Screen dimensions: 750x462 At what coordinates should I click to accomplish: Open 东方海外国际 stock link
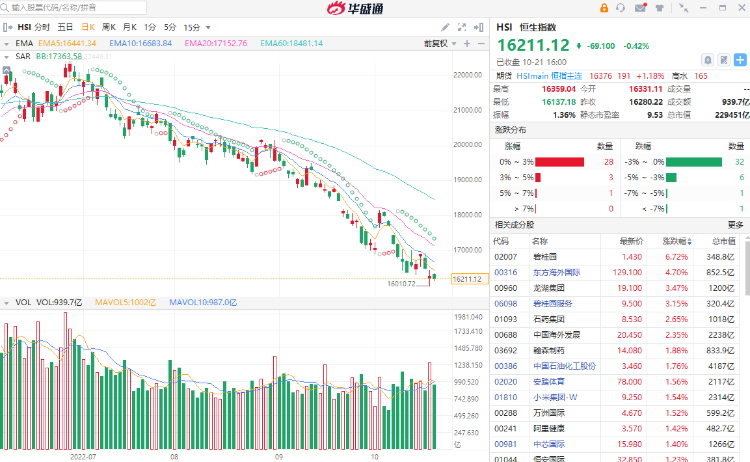pos(556,273)
